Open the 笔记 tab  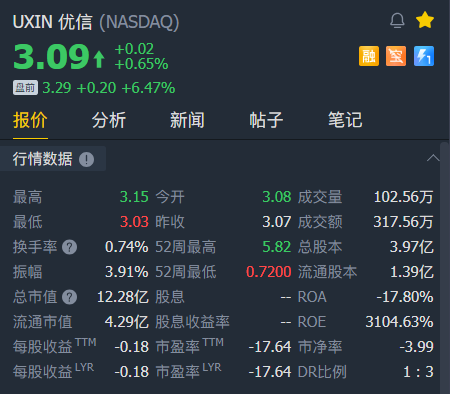click(x=345, y=120)
